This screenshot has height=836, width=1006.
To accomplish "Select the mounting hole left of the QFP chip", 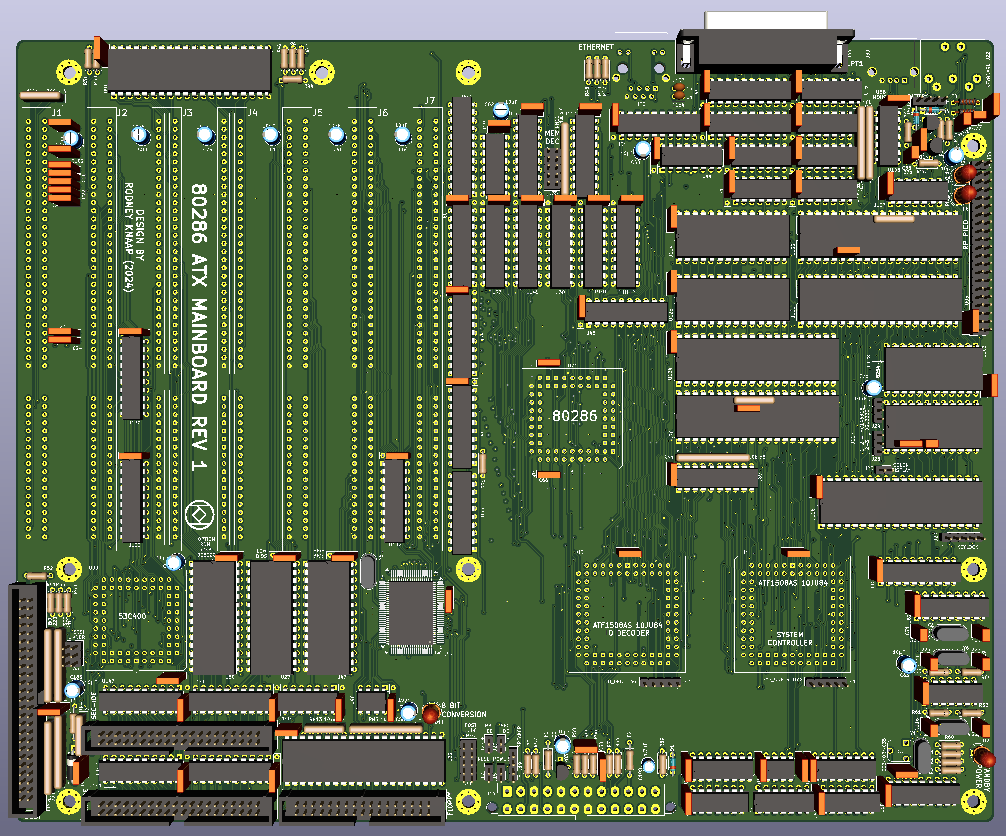I will [x=70, y=570].
